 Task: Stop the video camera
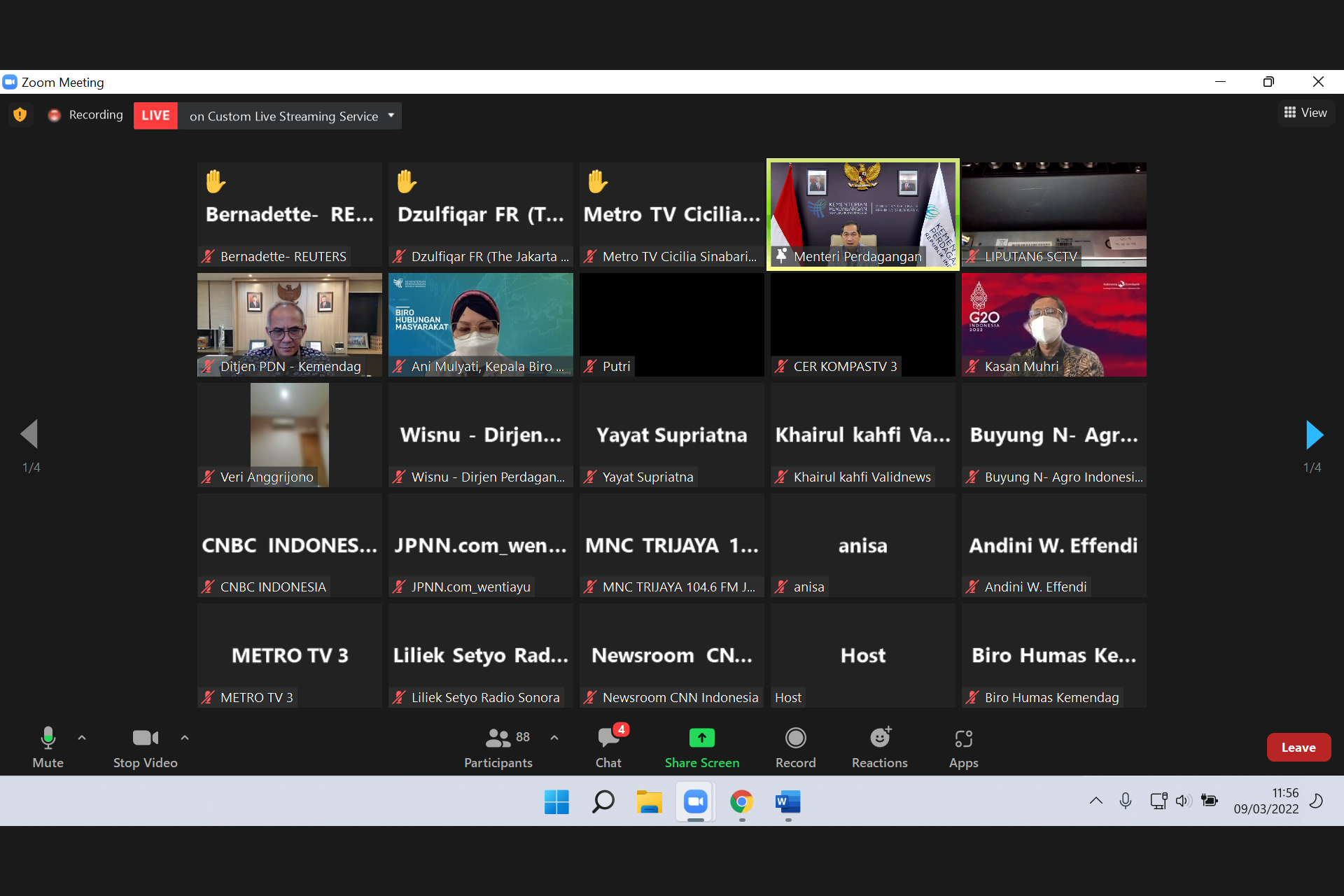pyautogui.click(x=145, y=748)
